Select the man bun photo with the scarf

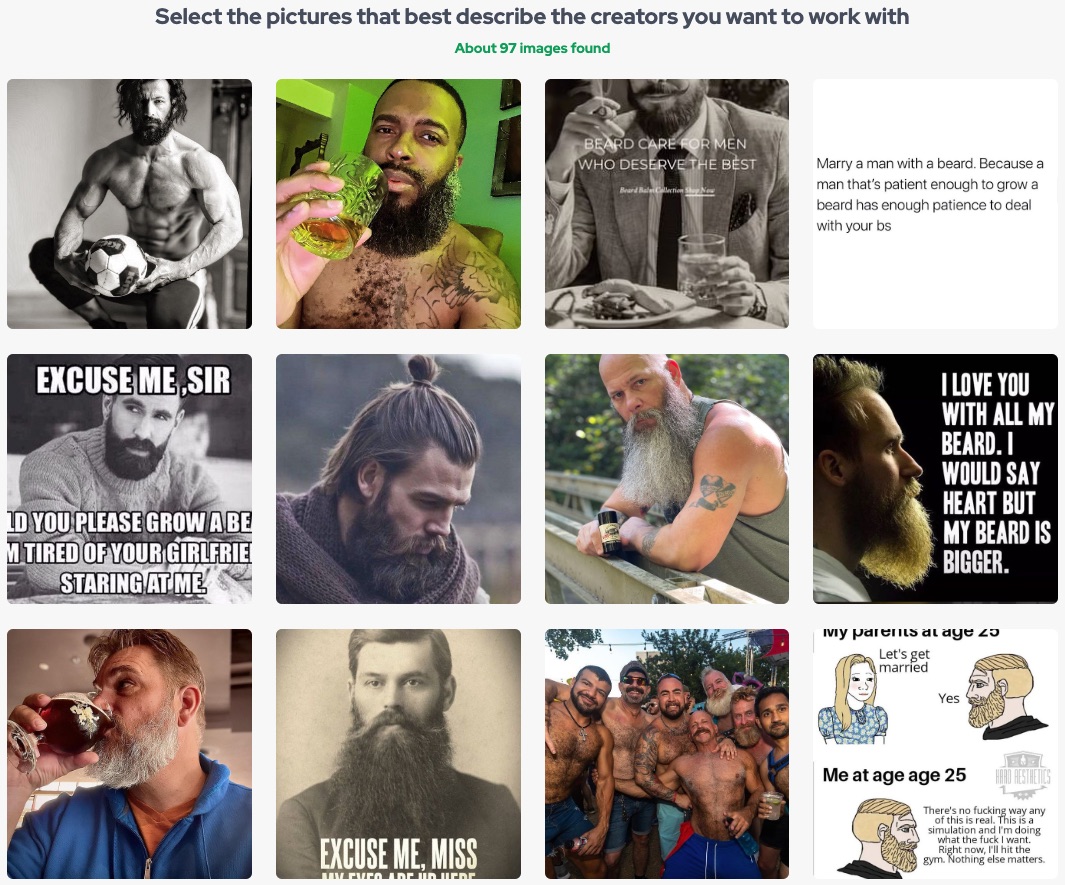(398, 478)
